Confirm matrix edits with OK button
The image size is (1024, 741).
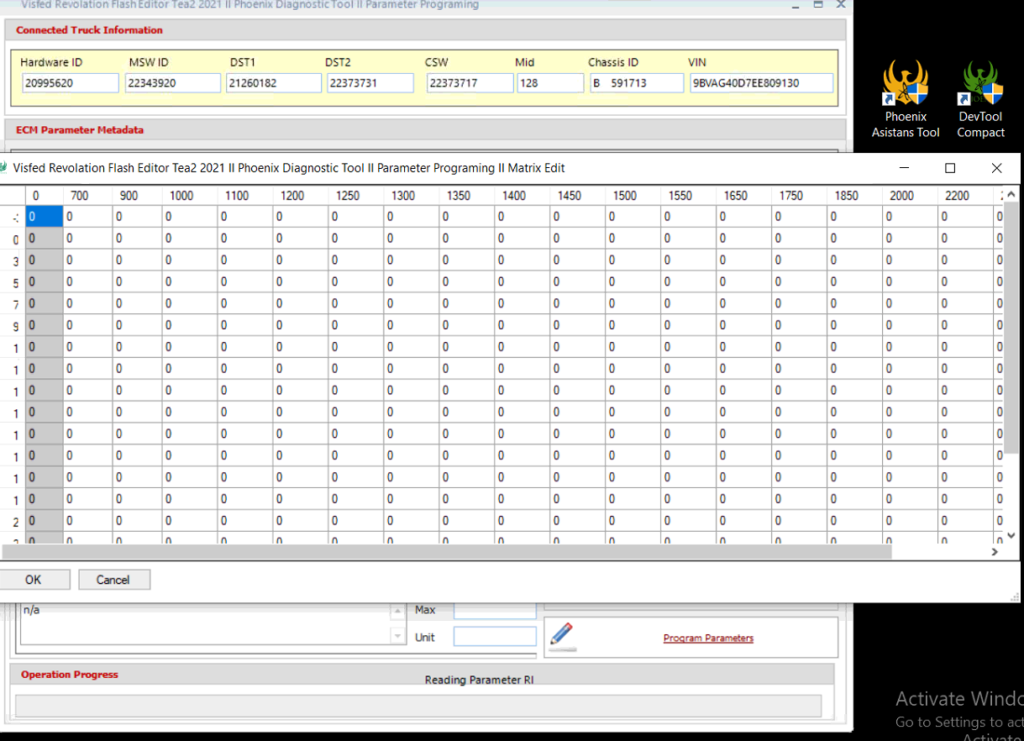coord(33,580)
